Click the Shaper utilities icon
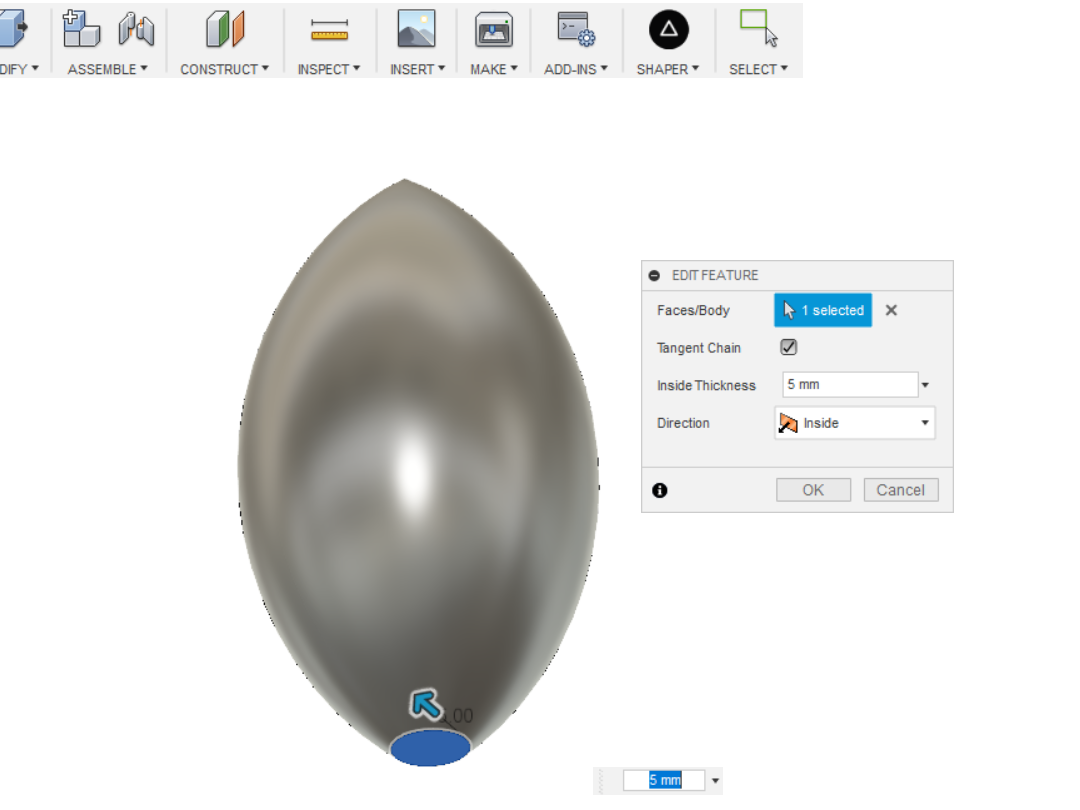The image size is (1080, 810). (667, 30)
